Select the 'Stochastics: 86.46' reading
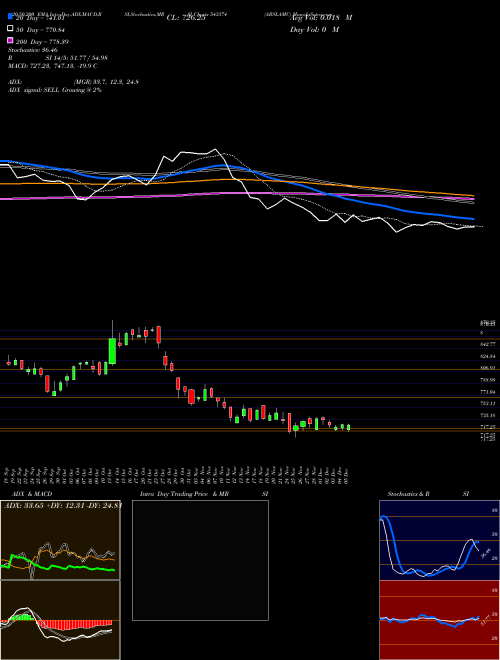500x660 pixels. (x=33, y=50)
